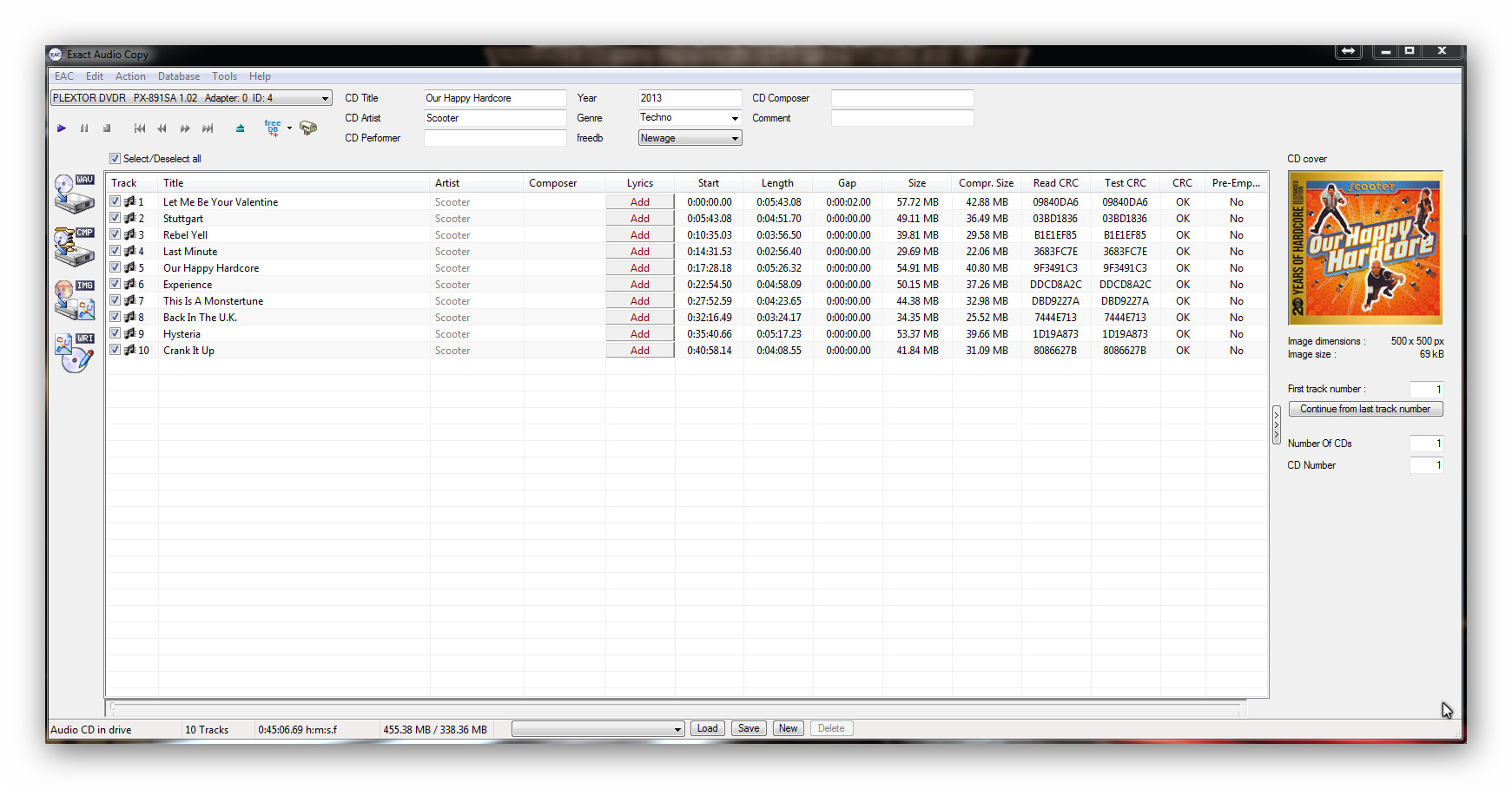This screenshot has height=789, width=1512.
Task: Uncheck track 3 Rebel Yell checkbox
Action: click(x=115, y=234)
